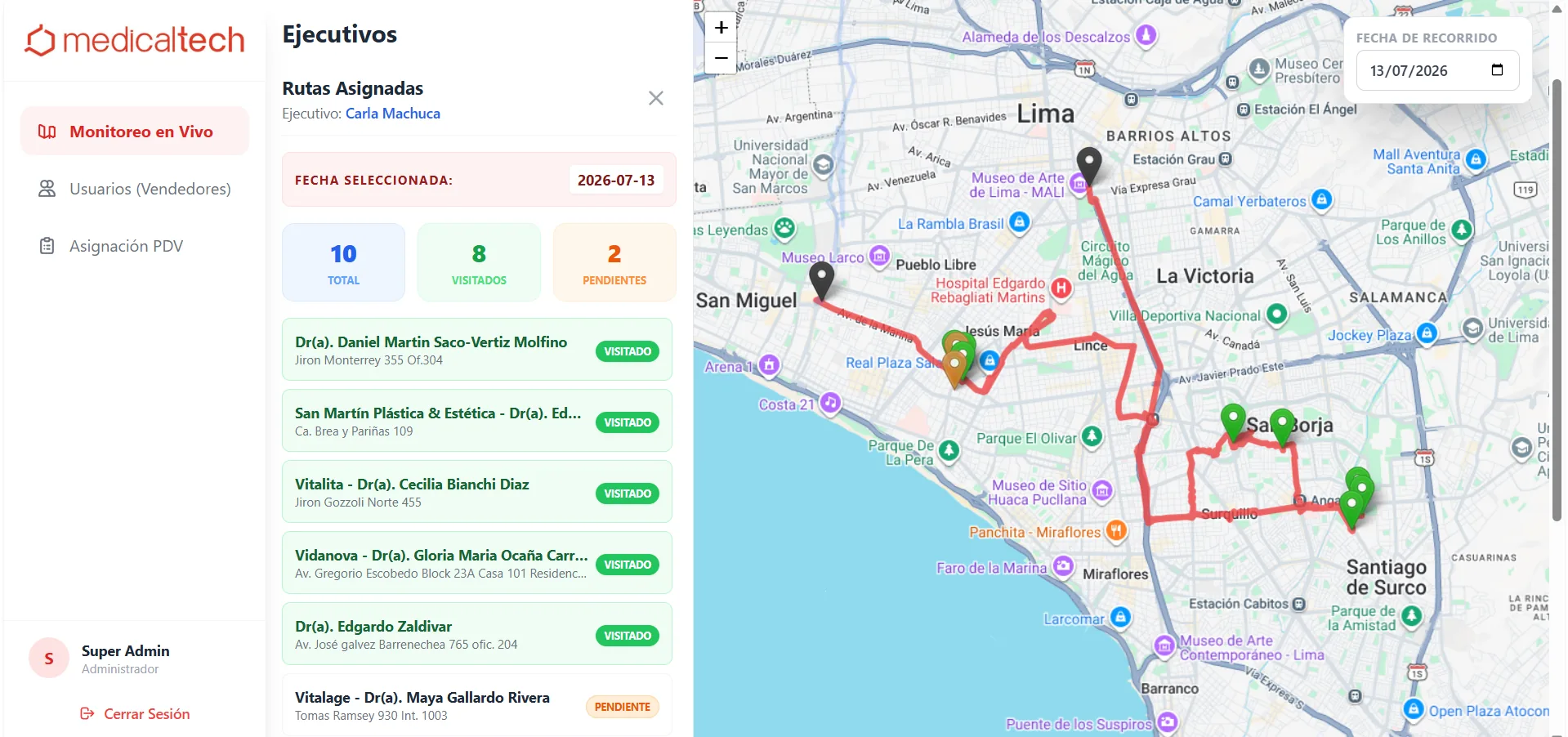
Task: Click the Usuarios people icon
Action: point(47,189)
